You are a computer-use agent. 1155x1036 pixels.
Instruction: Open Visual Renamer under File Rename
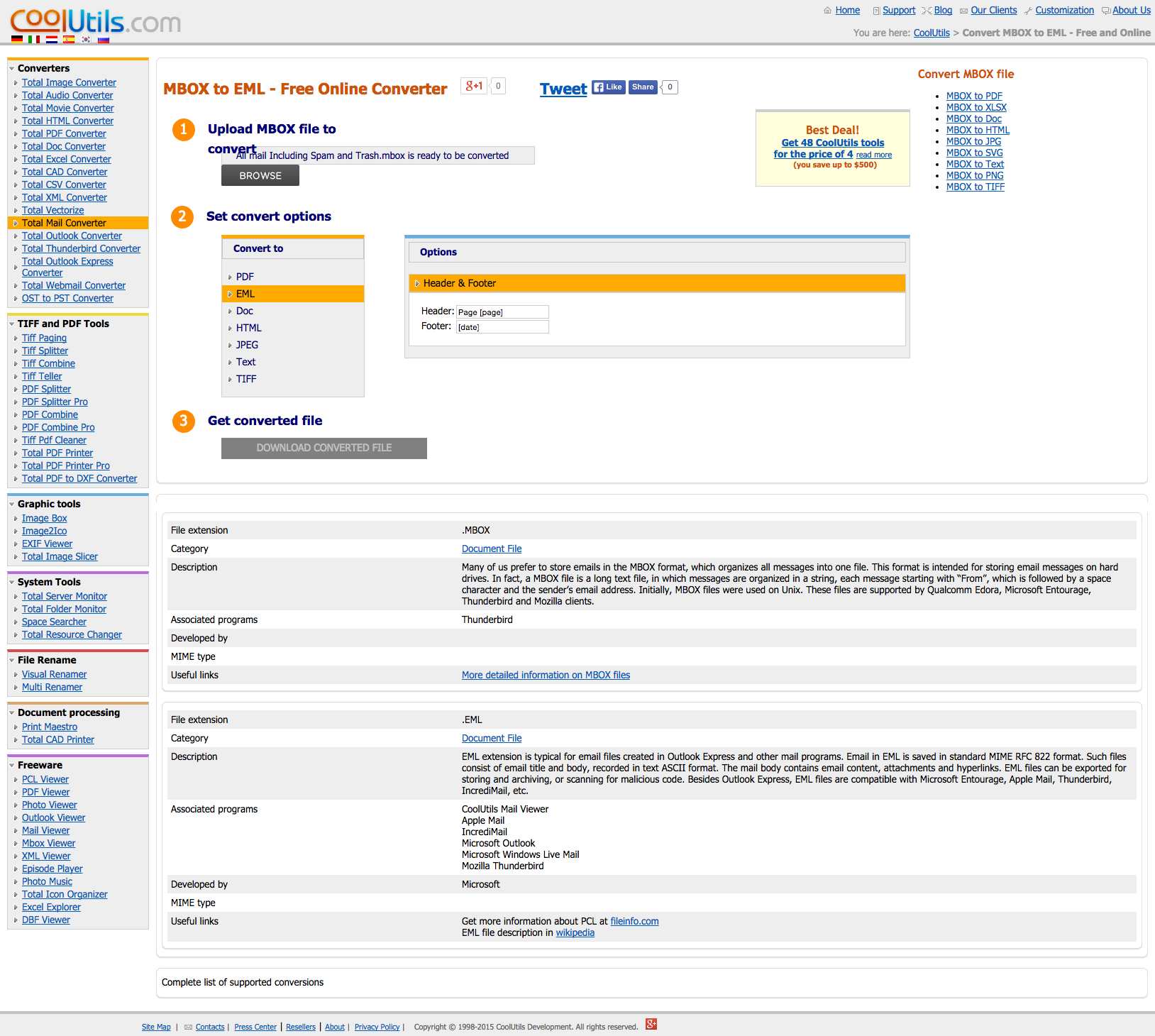pyautogui.click(x=54, y=674)
